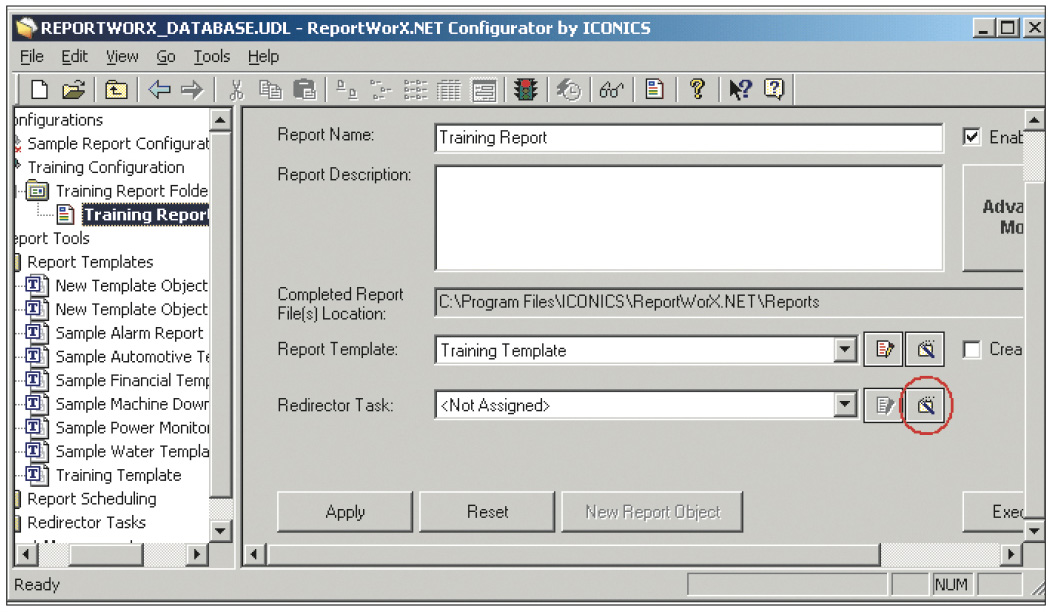Click tree pane scroll-up arrow

[x=221, y=121]
